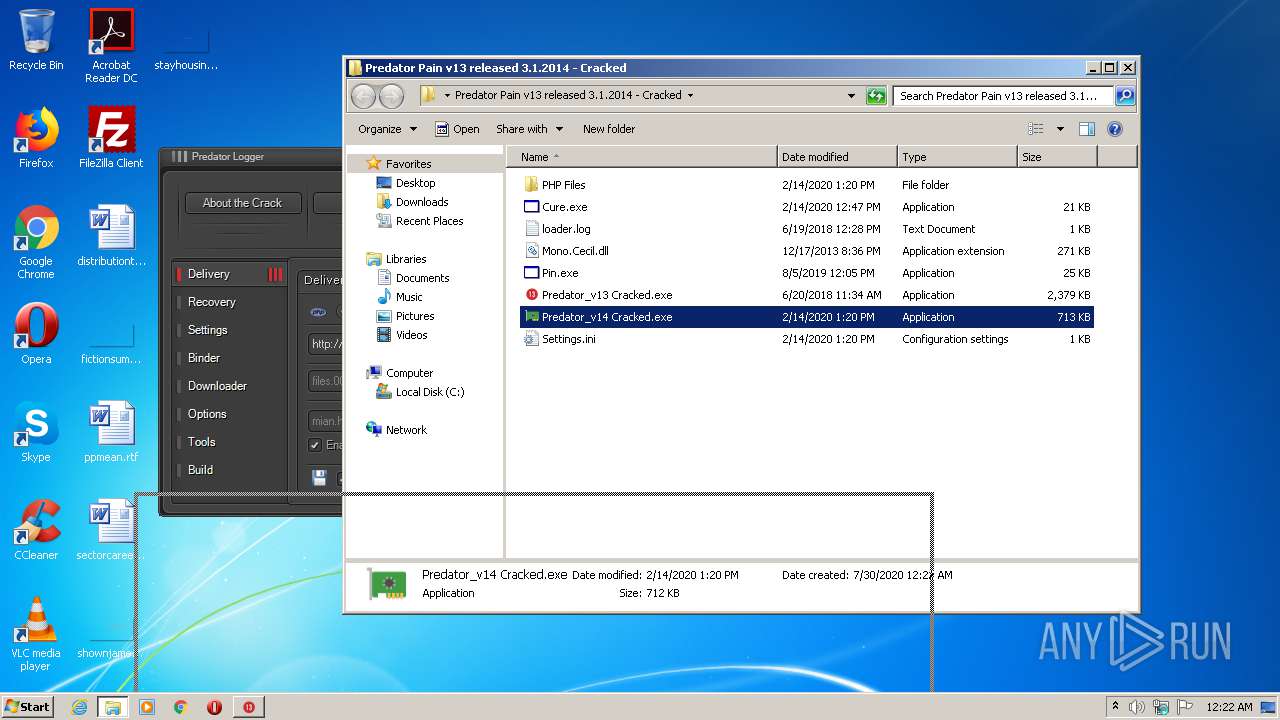Switch to the Delivery tab in Predator Logger
1280x720 pixels.
[x=229, y=274]
